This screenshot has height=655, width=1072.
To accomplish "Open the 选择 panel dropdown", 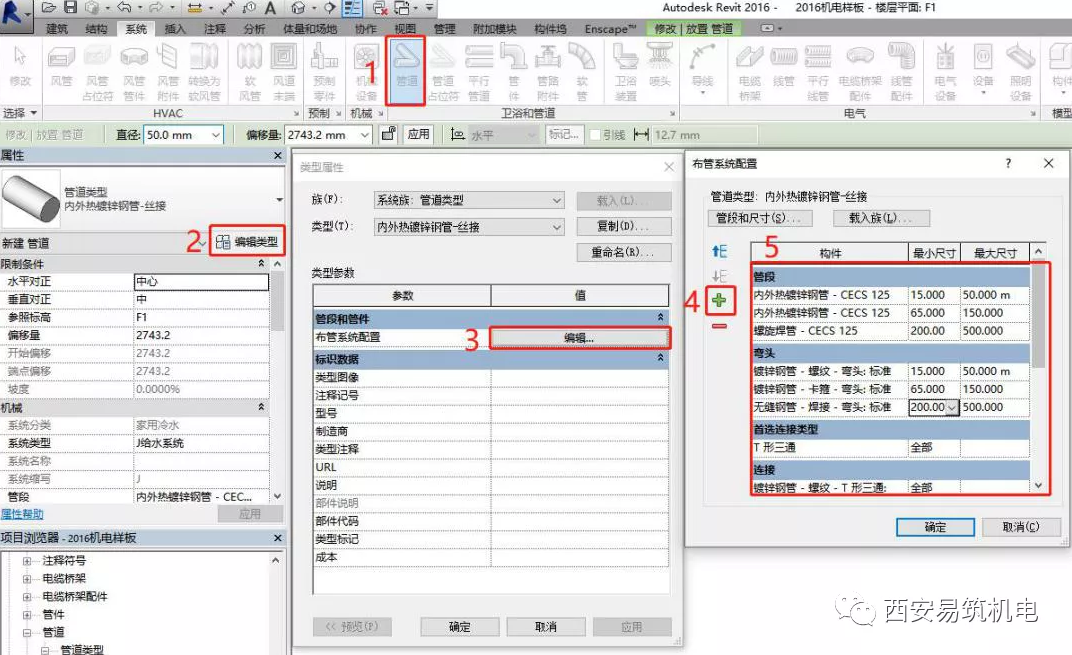I will (x=20, y=113).
